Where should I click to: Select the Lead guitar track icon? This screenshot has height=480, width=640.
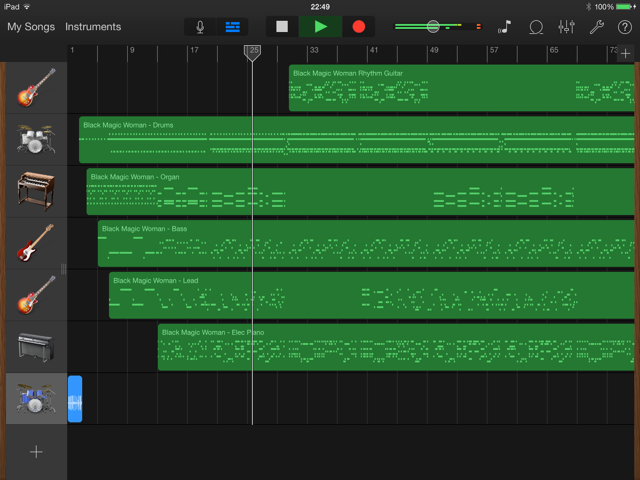coord(36,295)
